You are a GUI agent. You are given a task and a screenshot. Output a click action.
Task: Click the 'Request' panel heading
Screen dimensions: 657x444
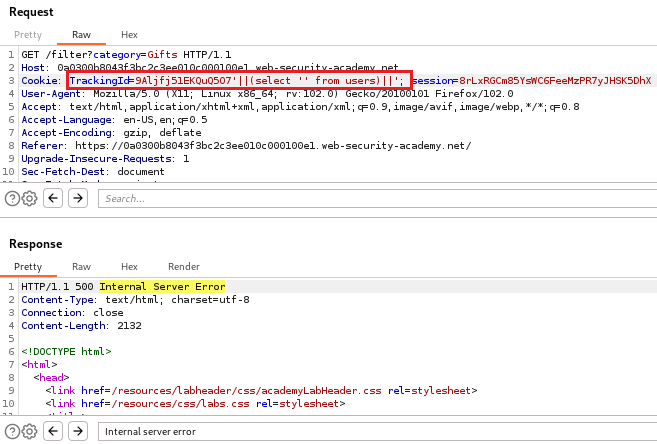[31, 12]
